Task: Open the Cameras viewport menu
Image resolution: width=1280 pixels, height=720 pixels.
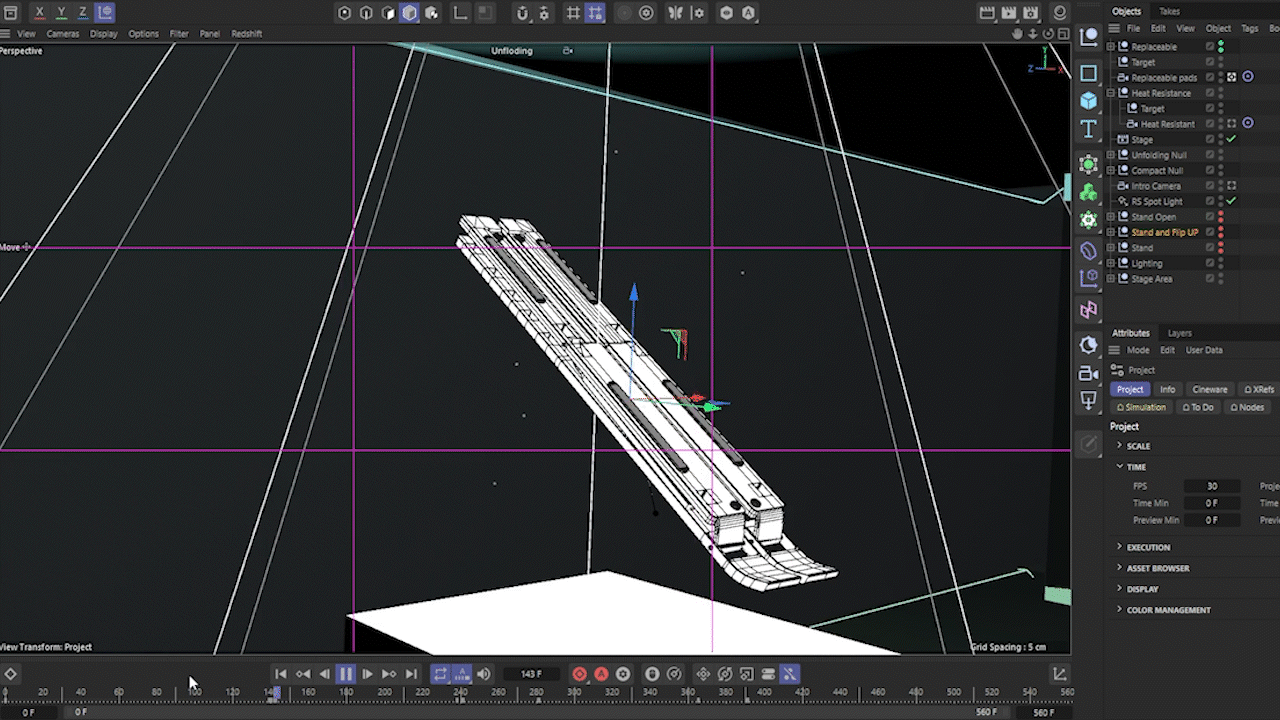Action: [63, 34]
